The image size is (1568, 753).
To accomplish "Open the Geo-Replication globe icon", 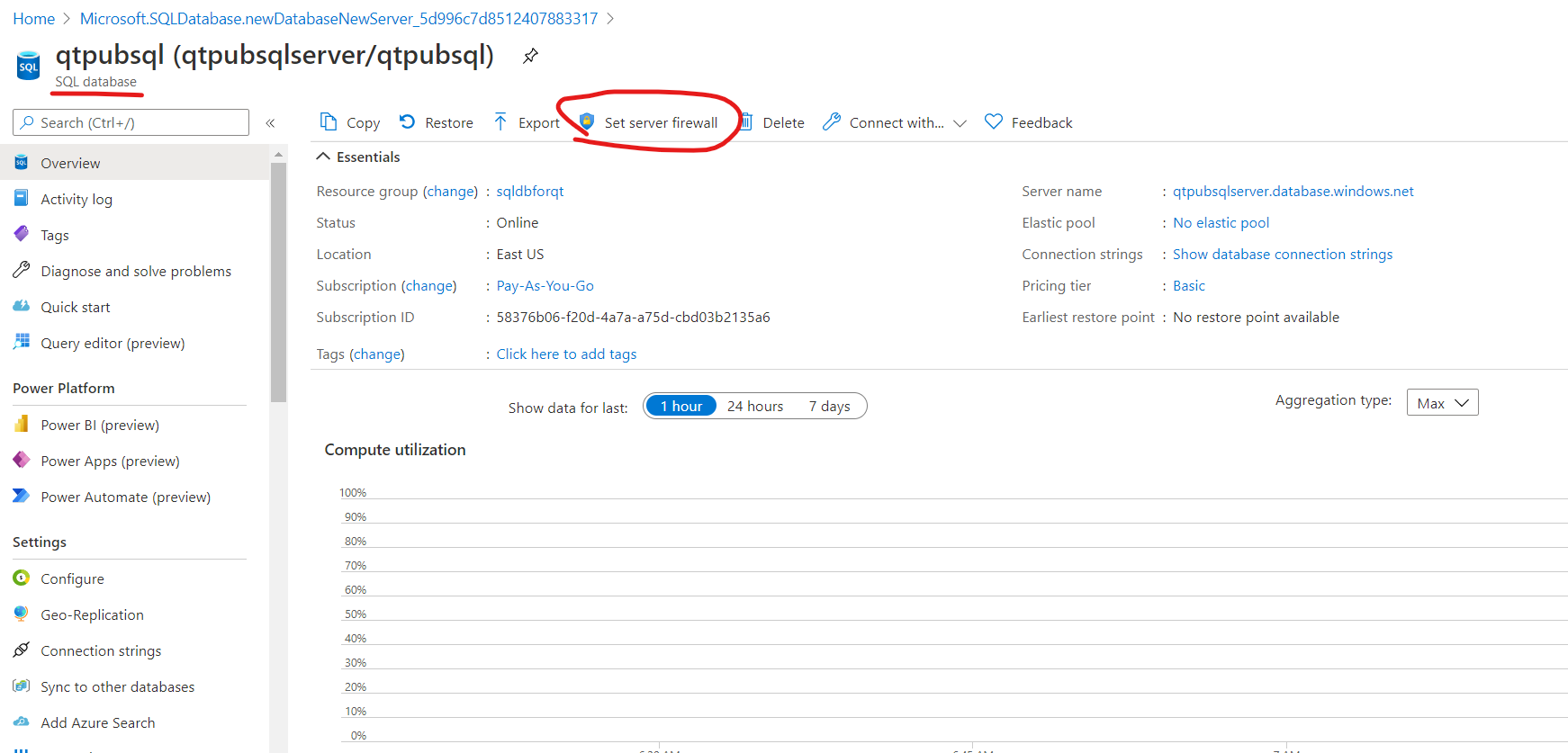I will [x=22, y=614].
